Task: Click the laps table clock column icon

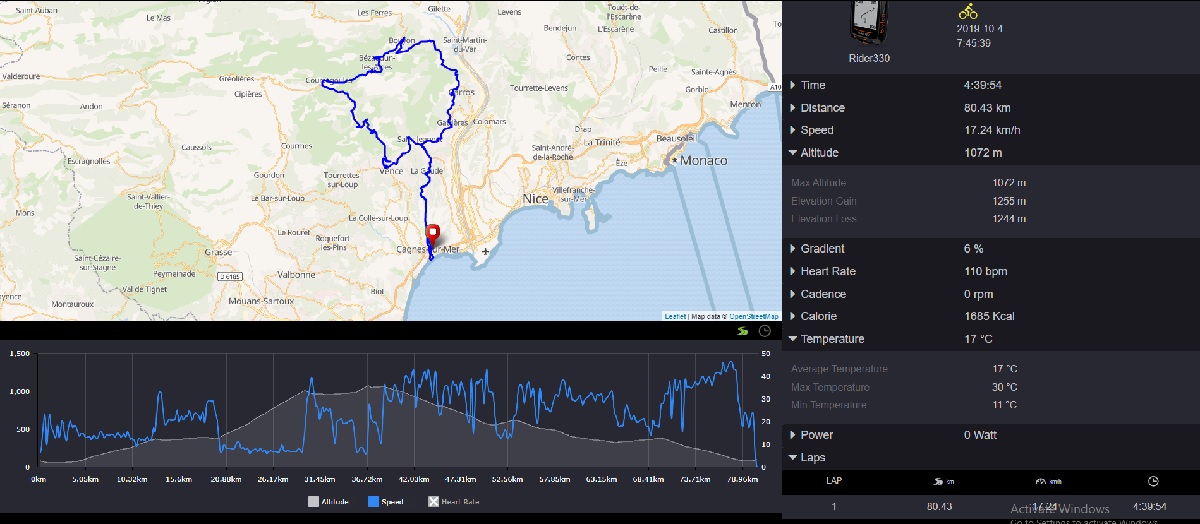Action: (x=1151, y=480)
